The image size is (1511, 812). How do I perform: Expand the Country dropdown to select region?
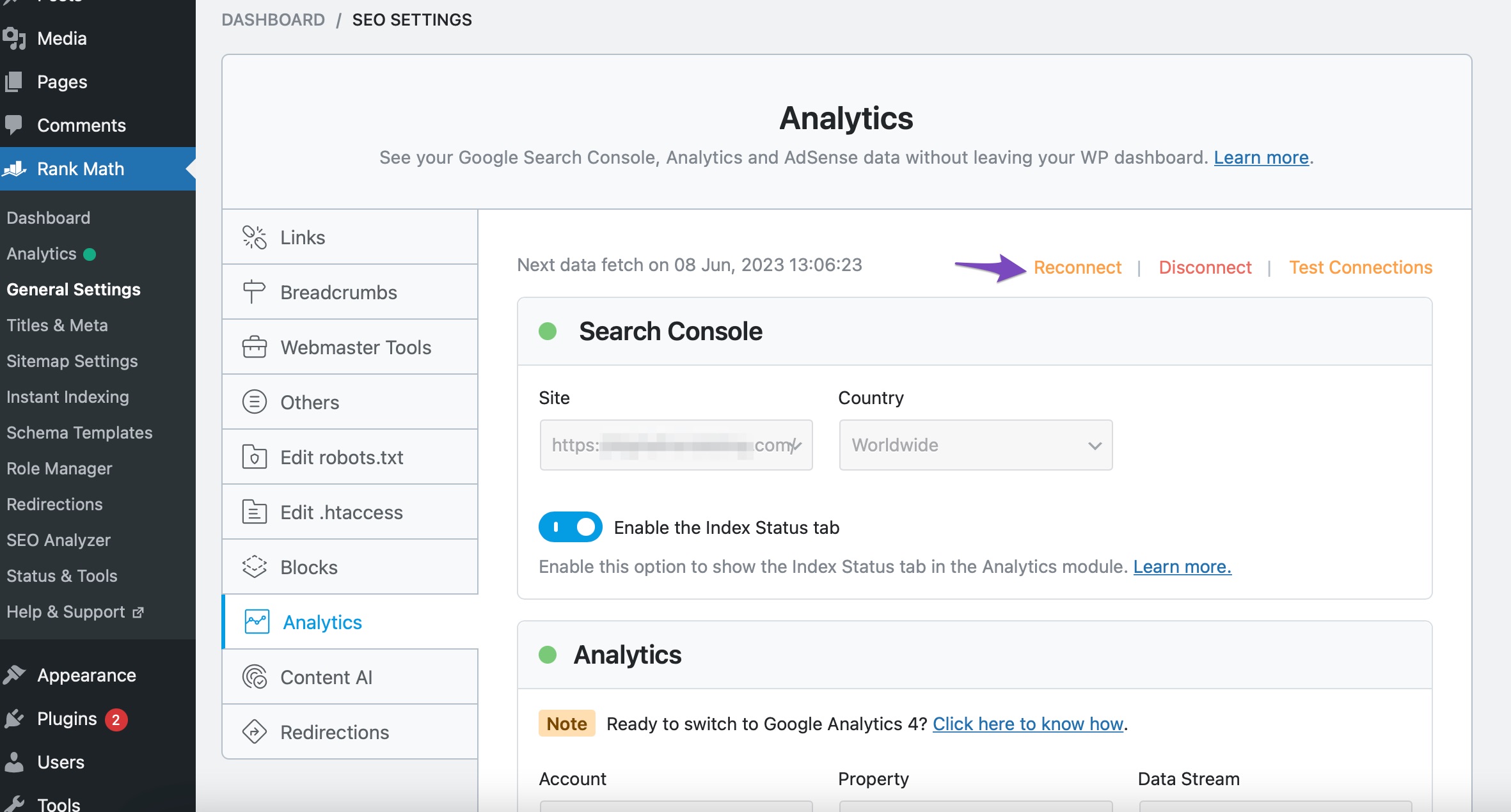click(x=975, y=445)
